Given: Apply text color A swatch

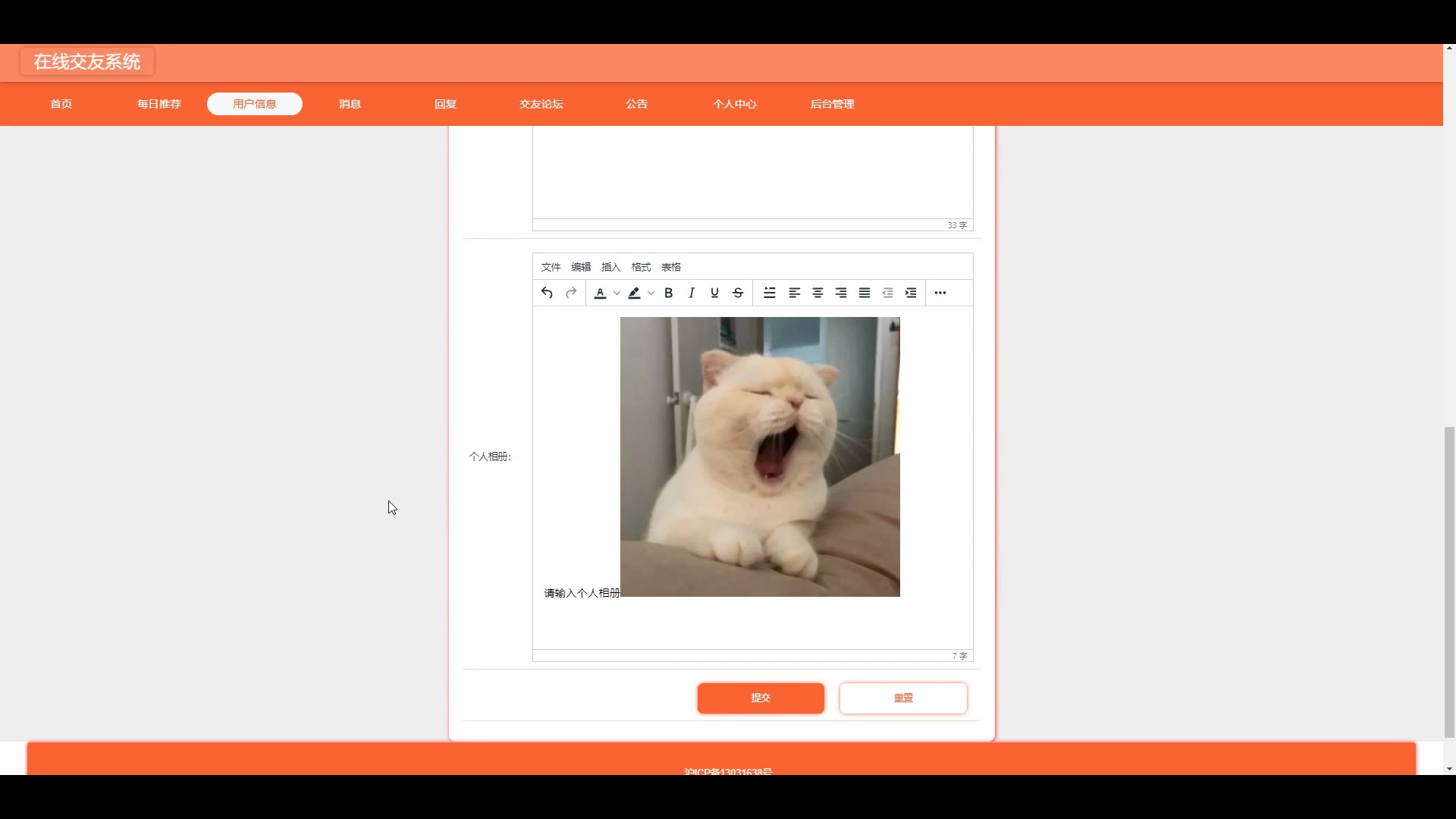Looking at the screenshot, I should (x=600, y=293).
